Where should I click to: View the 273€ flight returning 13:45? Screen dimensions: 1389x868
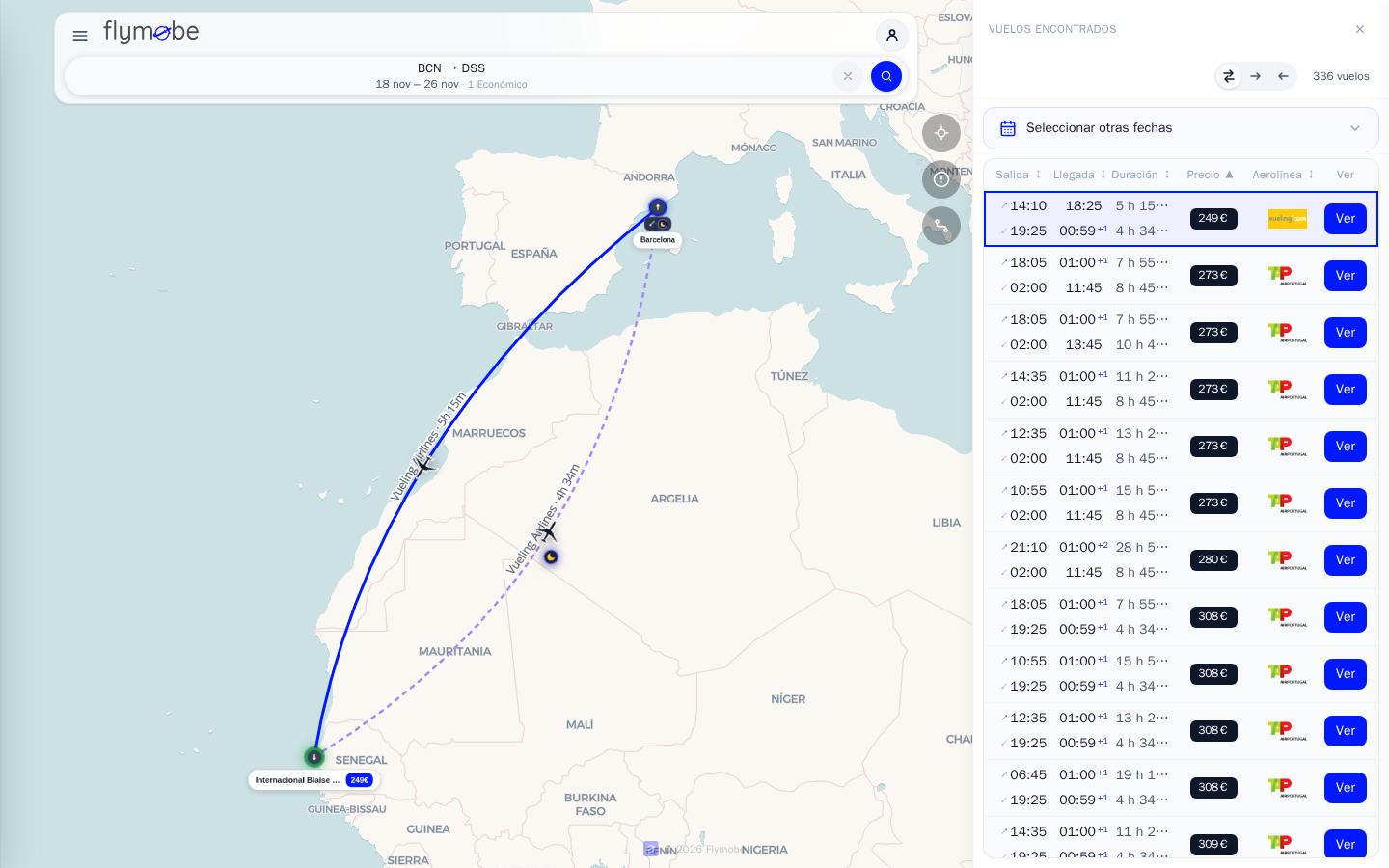tap(1346, 333)
